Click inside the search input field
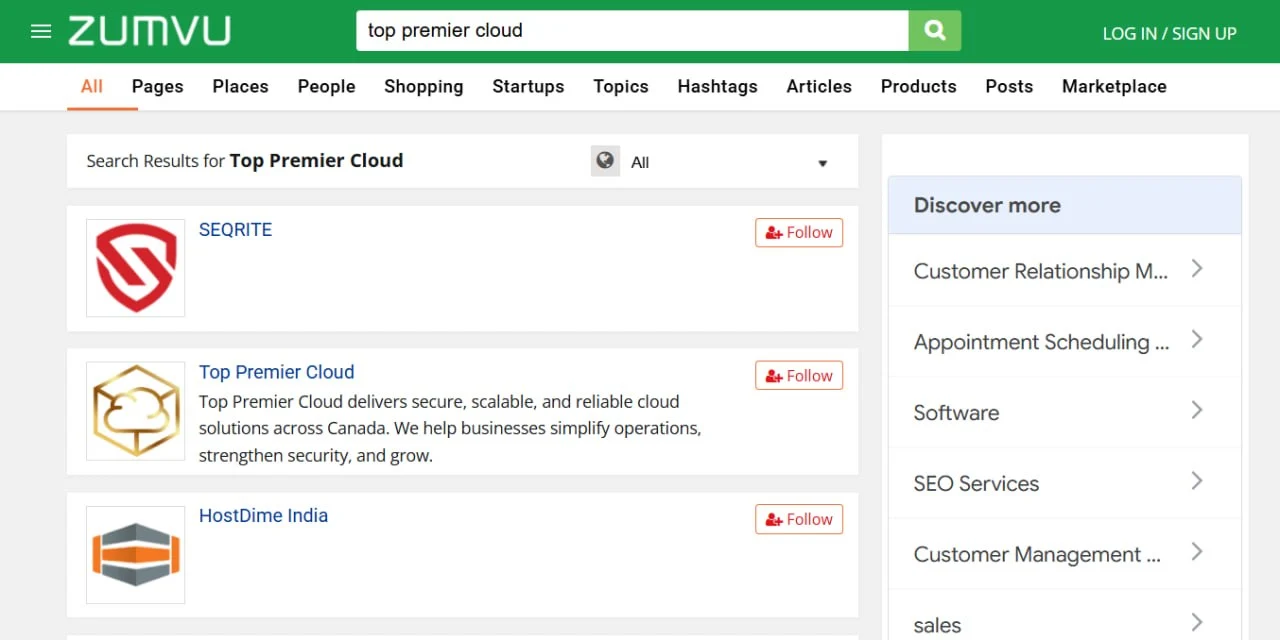The width and height of the screenshot is (1280, 640). pyautogui.click(x=632, y=31)
